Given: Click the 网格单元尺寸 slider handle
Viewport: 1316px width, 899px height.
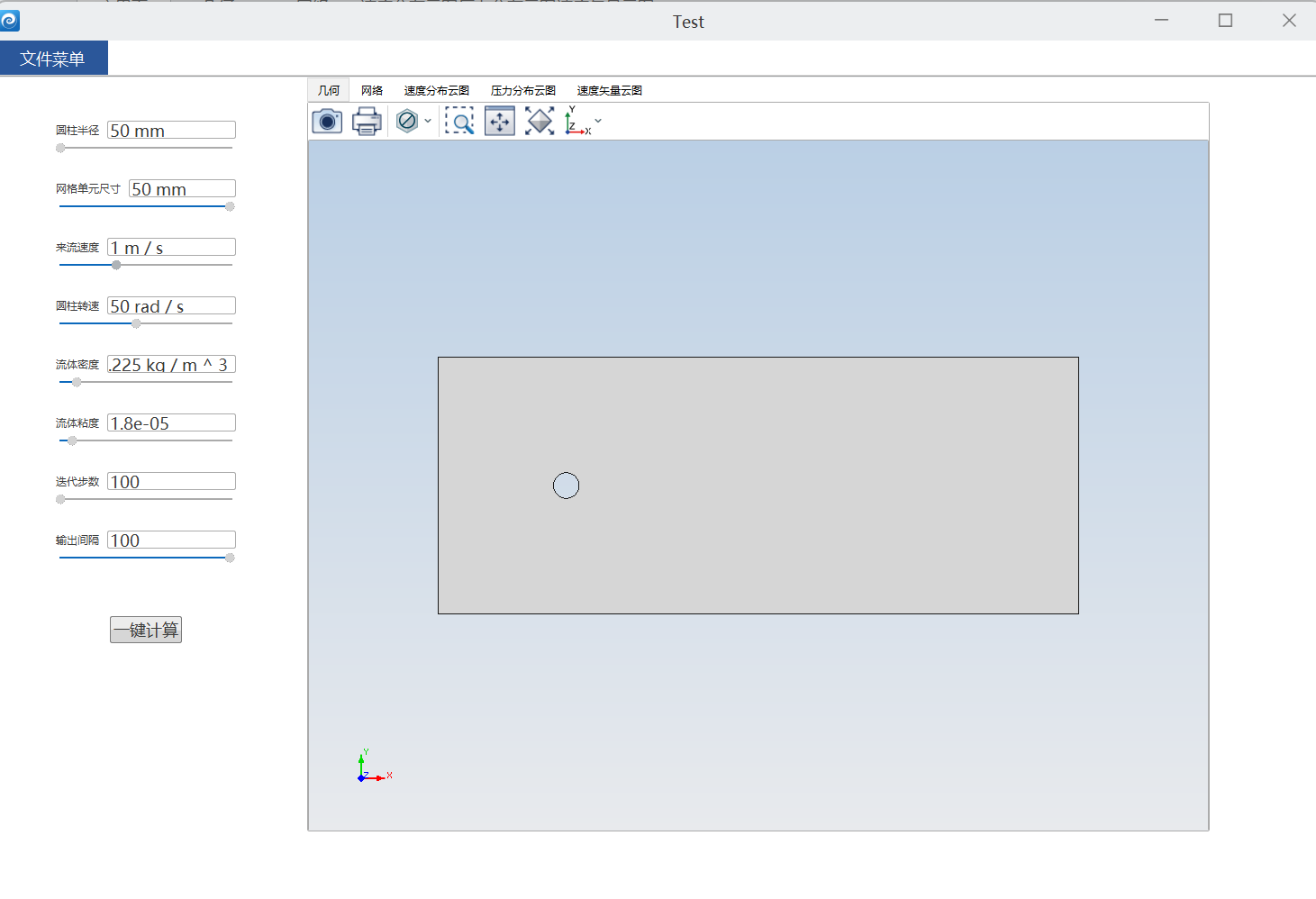Looking at the screenshot, I should (230, 206).
